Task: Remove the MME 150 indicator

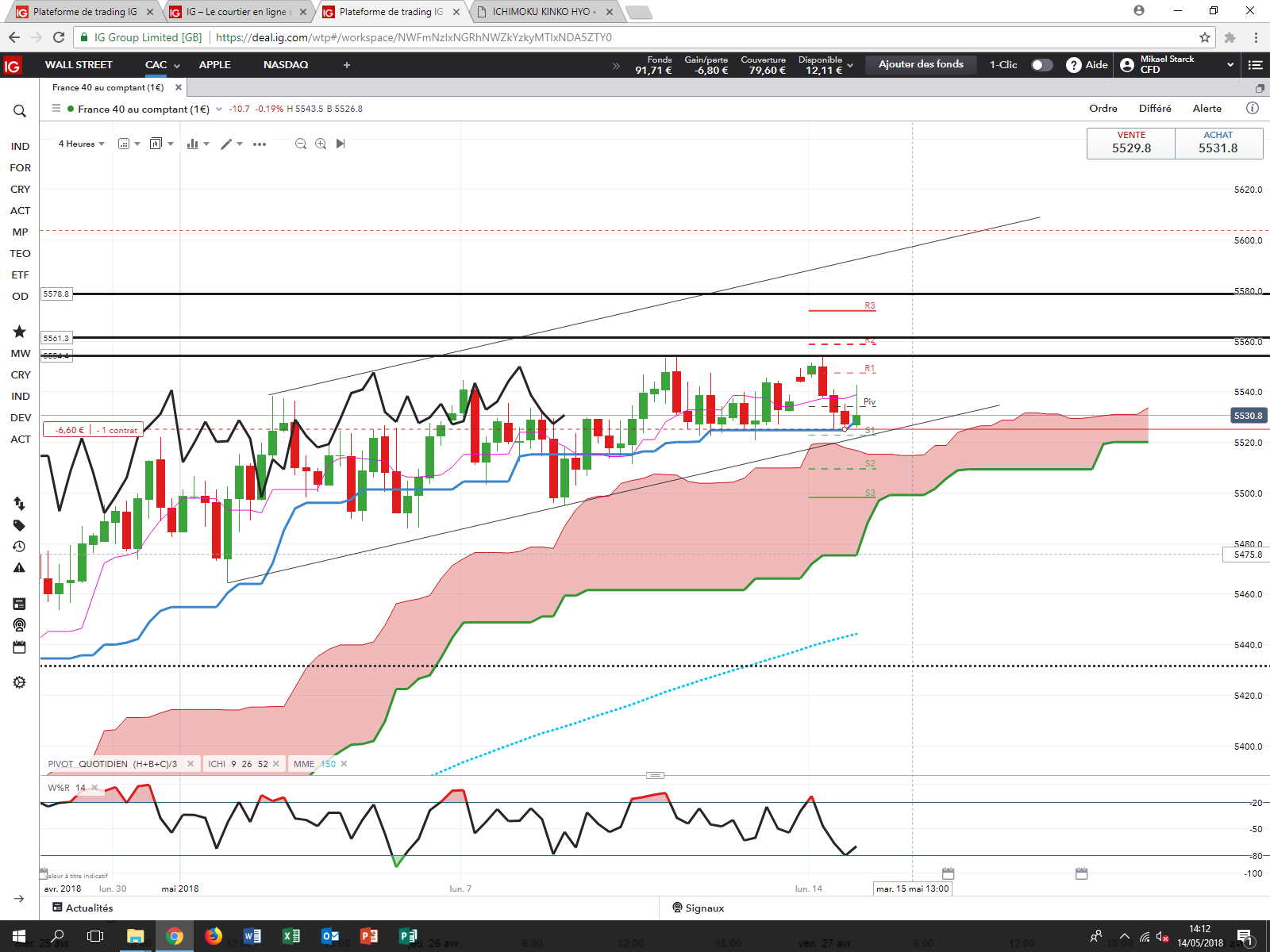Action: click(x=344, y=764)
